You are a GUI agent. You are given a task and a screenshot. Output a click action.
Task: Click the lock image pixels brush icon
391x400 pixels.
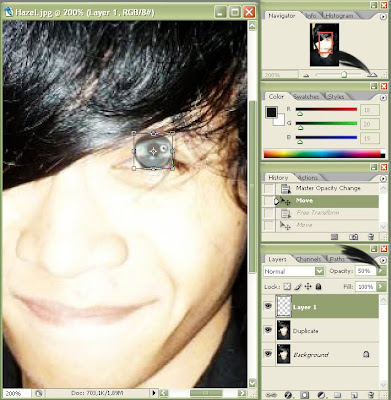(298, 286)
